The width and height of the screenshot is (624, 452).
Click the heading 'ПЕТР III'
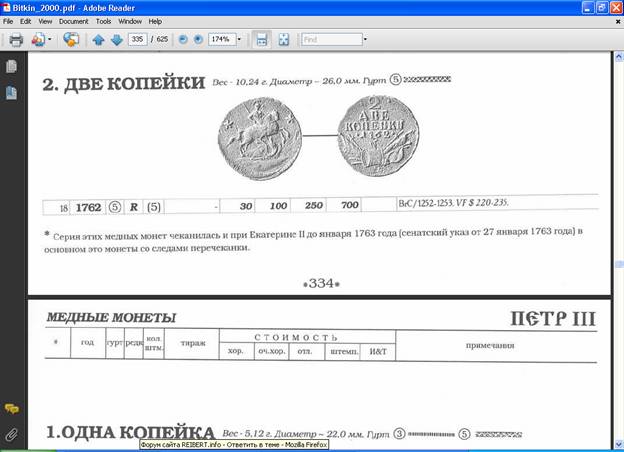553,319
